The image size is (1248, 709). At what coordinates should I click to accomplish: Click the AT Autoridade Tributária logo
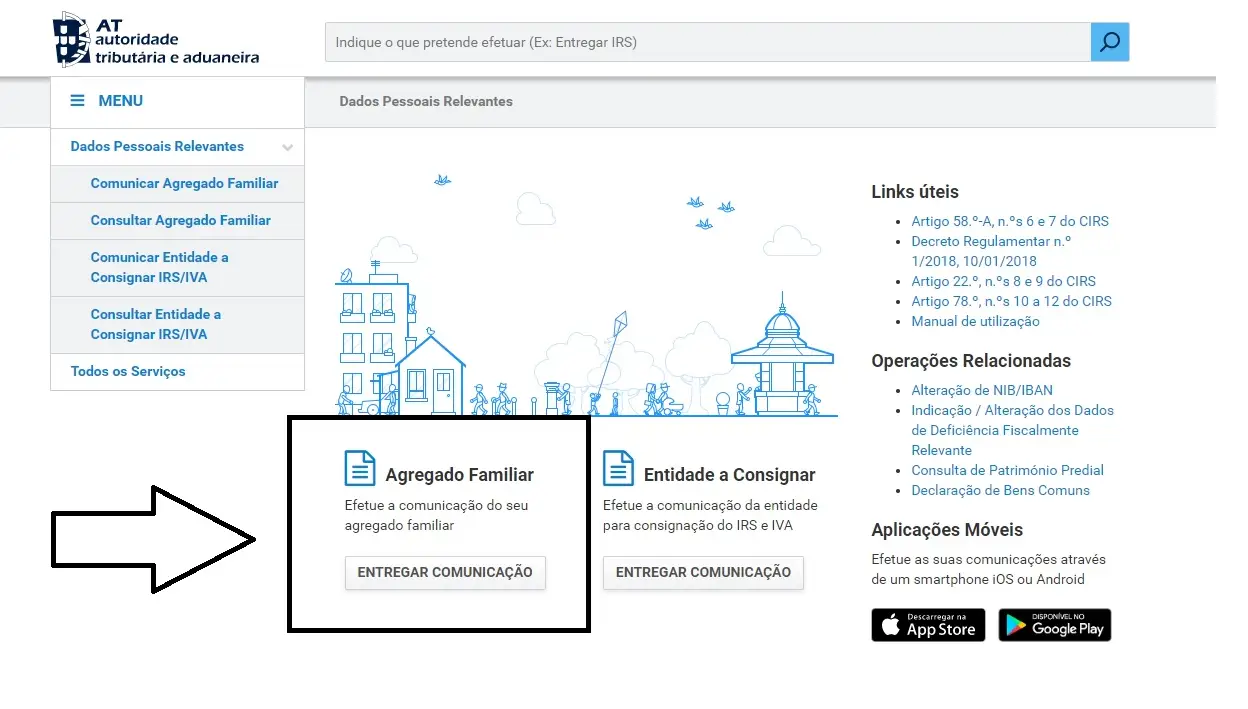pos(156,40)
